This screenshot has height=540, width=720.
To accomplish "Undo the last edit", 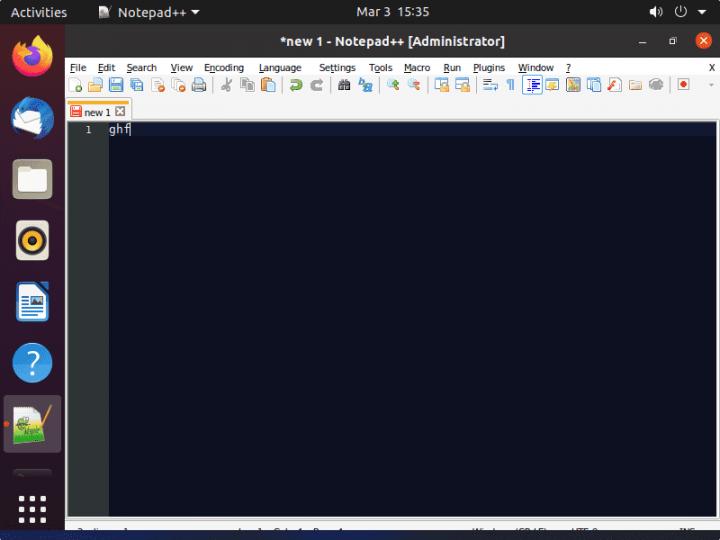I will (x=296, y=85).
